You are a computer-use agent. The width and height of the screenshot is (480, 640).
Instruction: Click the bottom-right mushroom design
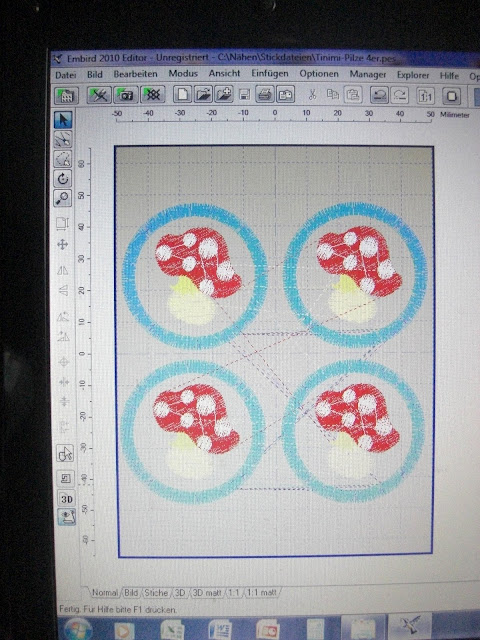pos(353,431)
